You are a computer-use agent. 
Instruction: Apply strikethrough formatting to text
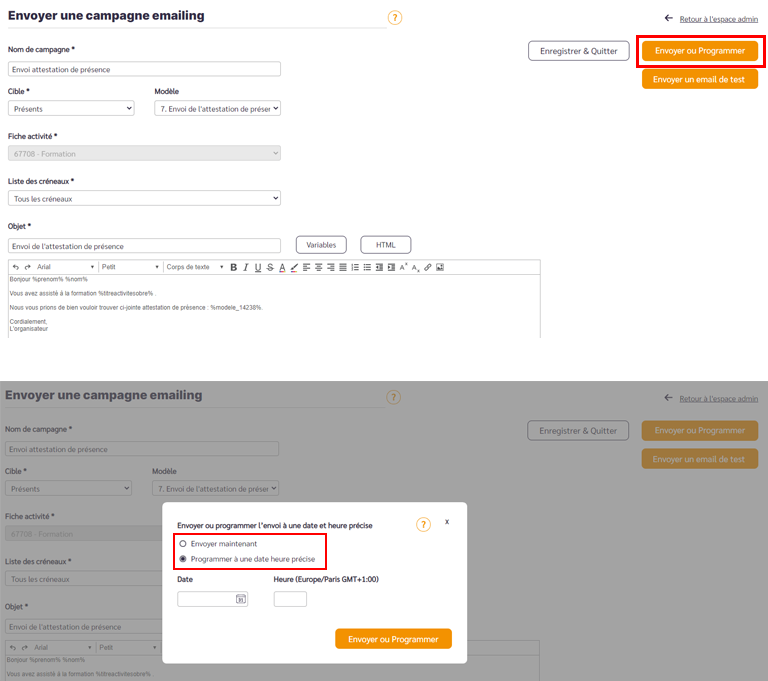270,267
